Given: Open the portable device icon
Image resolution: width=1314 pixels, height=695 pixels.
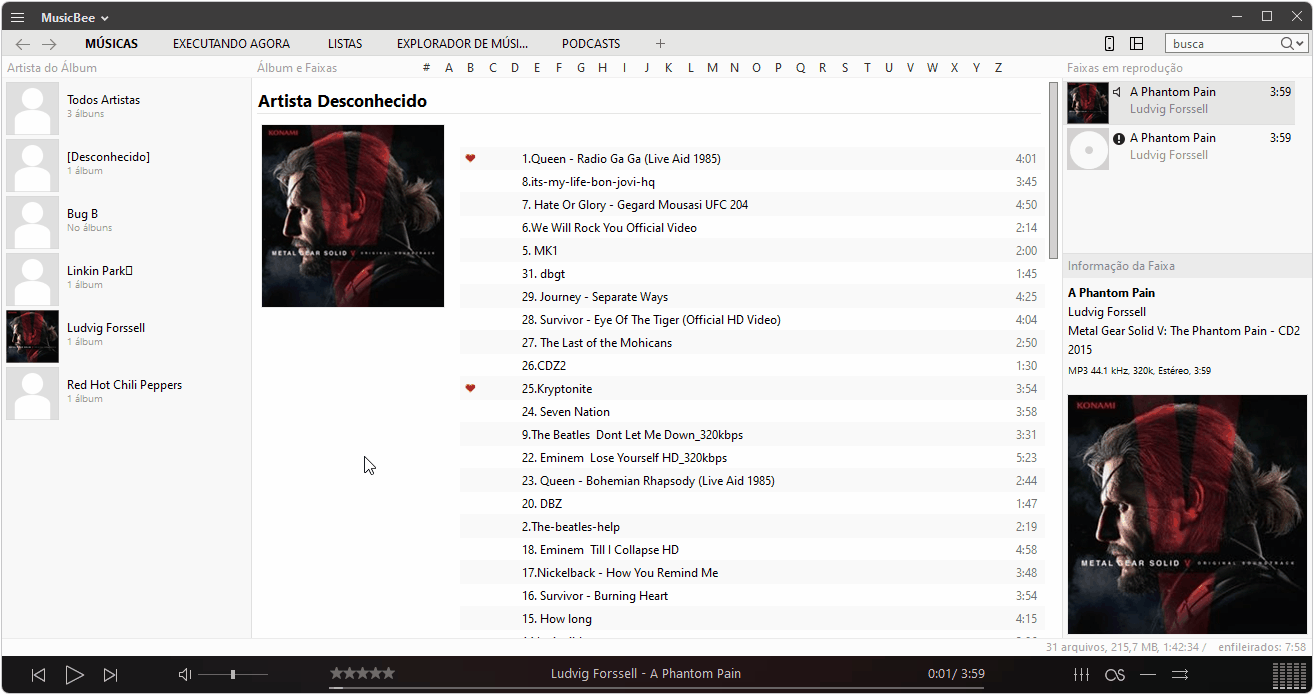Looking at the screenshot, I should [x=1109, y=43].
